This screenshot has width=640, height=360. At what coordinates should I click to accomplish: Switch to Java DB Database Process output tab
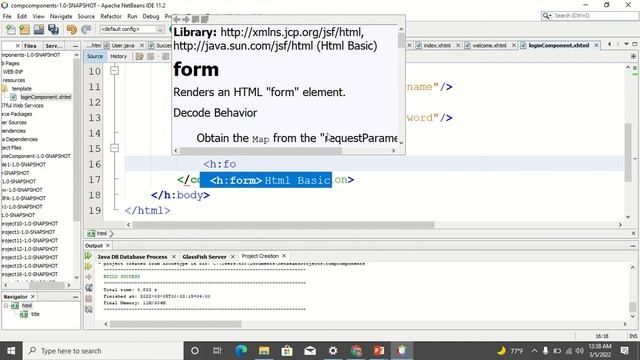click(x=132, y=257)
